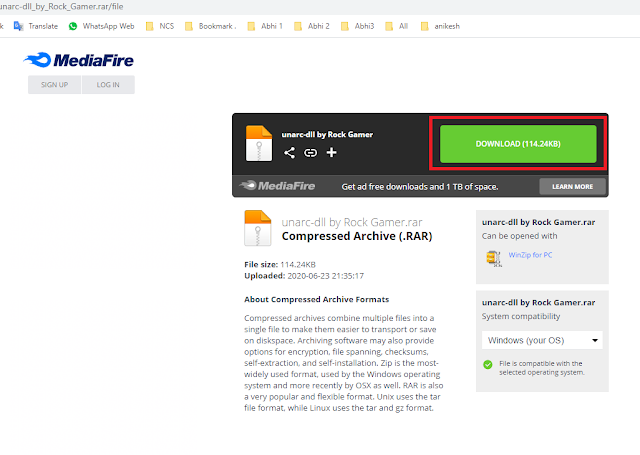This screenshot has height=455, width=640.
Task: Click the share icon under the file name
Action: coord(289,153)
